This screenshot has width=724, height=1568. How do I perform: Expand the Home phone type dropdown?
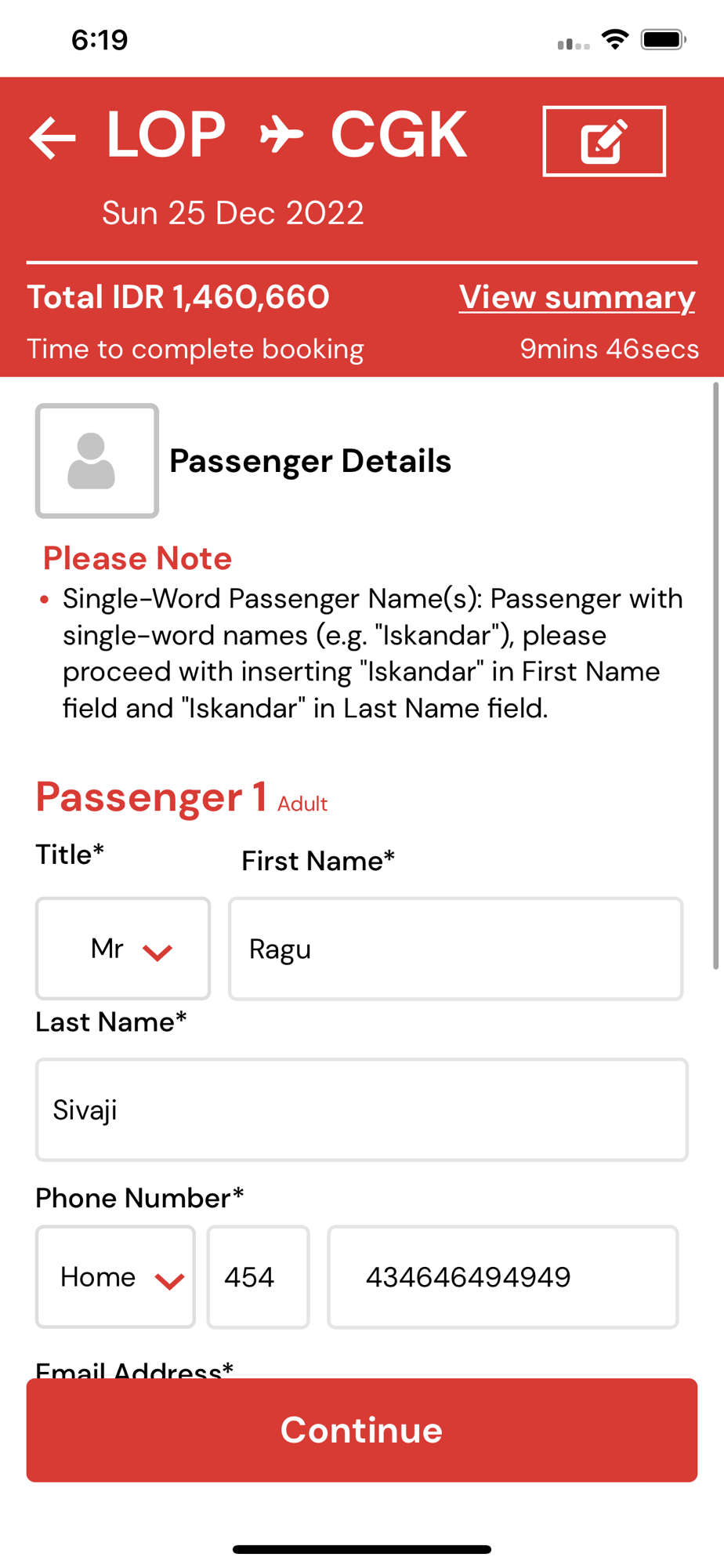tap(115, 1277)
